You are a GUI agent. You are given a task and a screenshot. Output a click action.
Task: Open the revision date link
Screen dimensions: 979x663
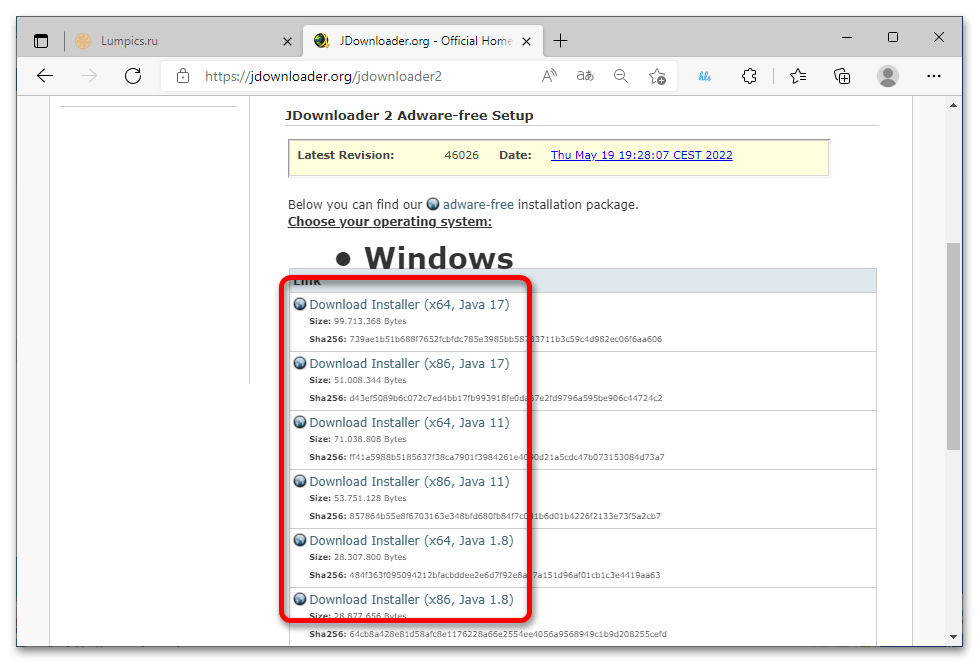[x=641, y=155]
